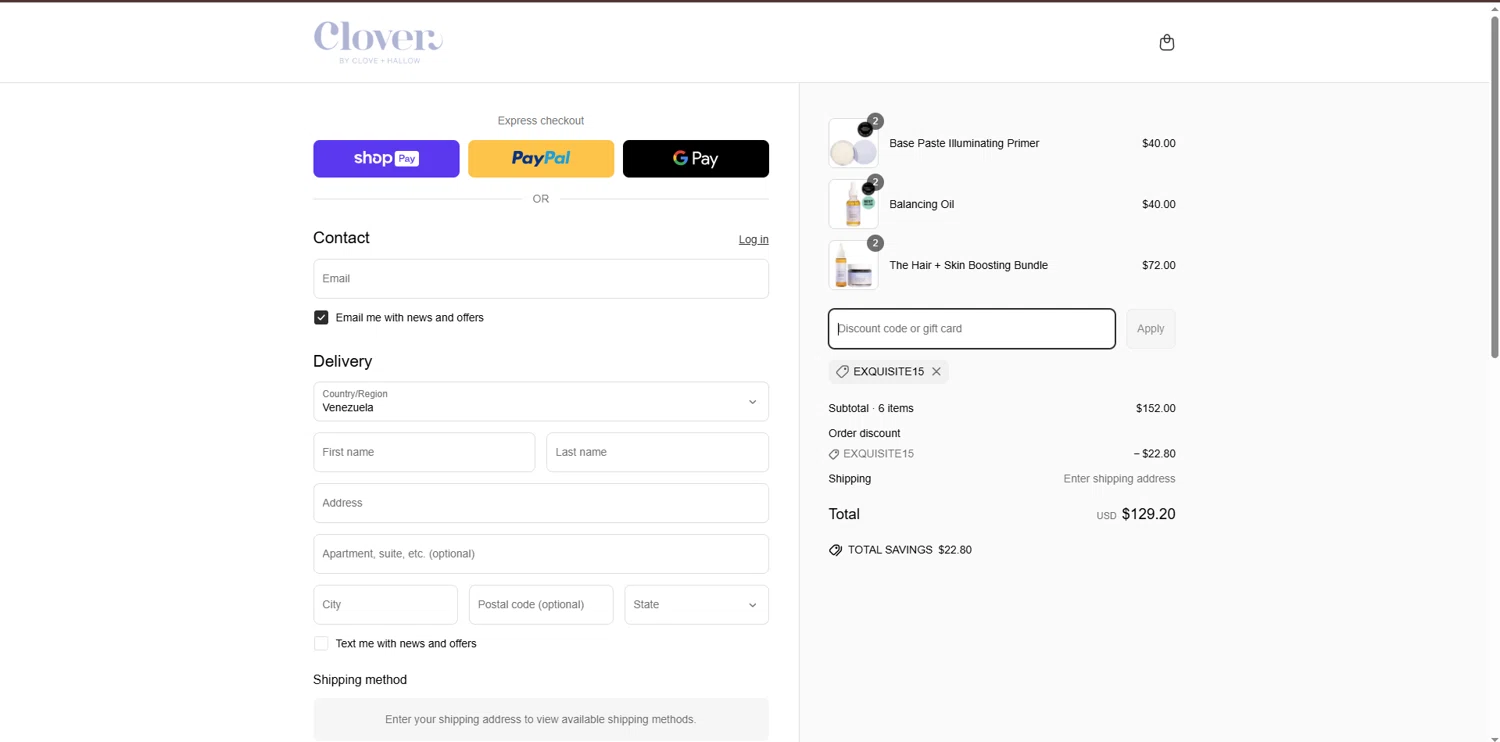
Task: Click the City field
Action: pos(385,605)
